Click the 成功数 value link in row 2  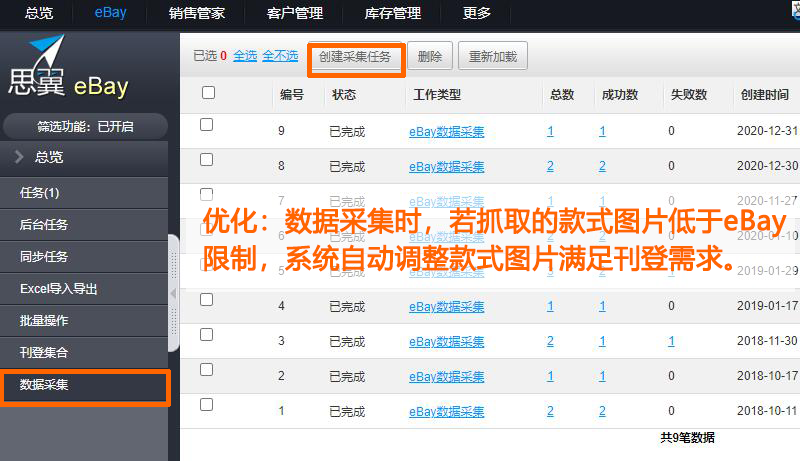(x=602, y=376)
